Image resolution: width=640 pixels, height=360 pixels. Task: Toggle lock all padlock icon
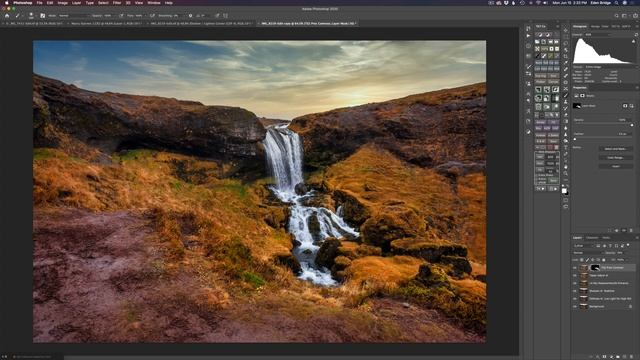[x=604, y=260]
